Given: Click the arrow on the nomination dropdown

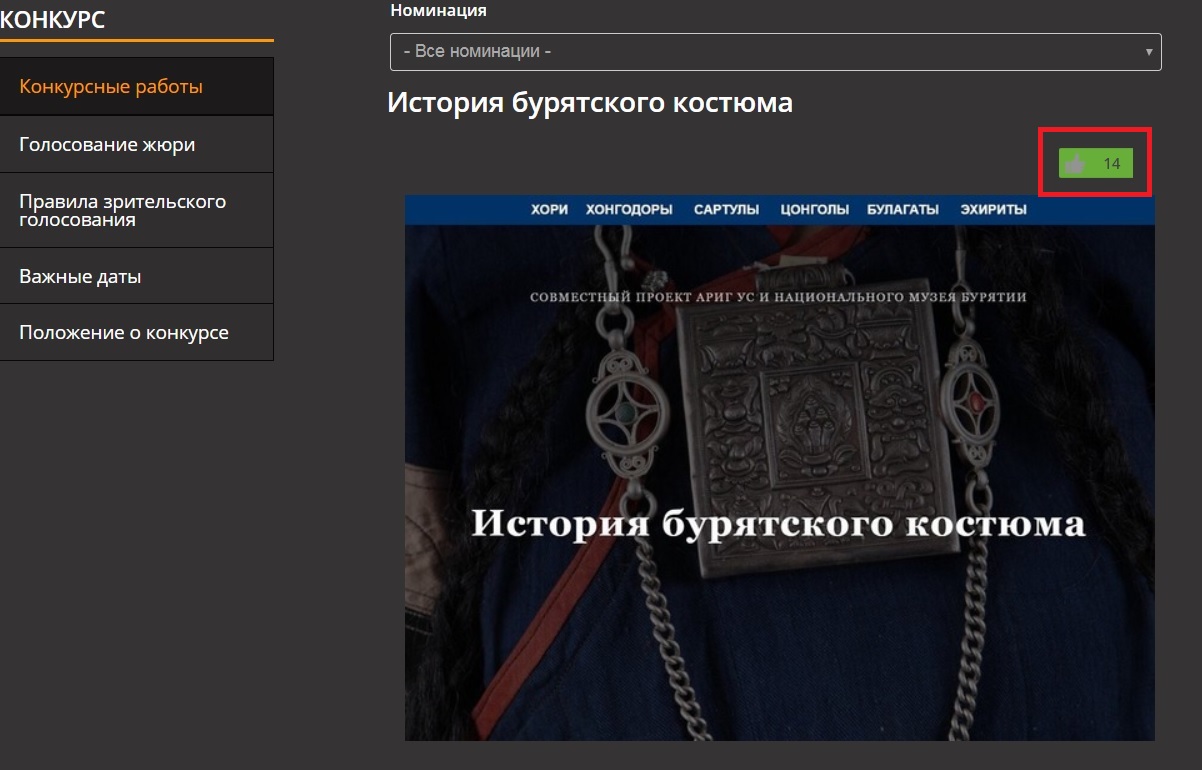Looking at the screenshot, I should pos(1149,52).
